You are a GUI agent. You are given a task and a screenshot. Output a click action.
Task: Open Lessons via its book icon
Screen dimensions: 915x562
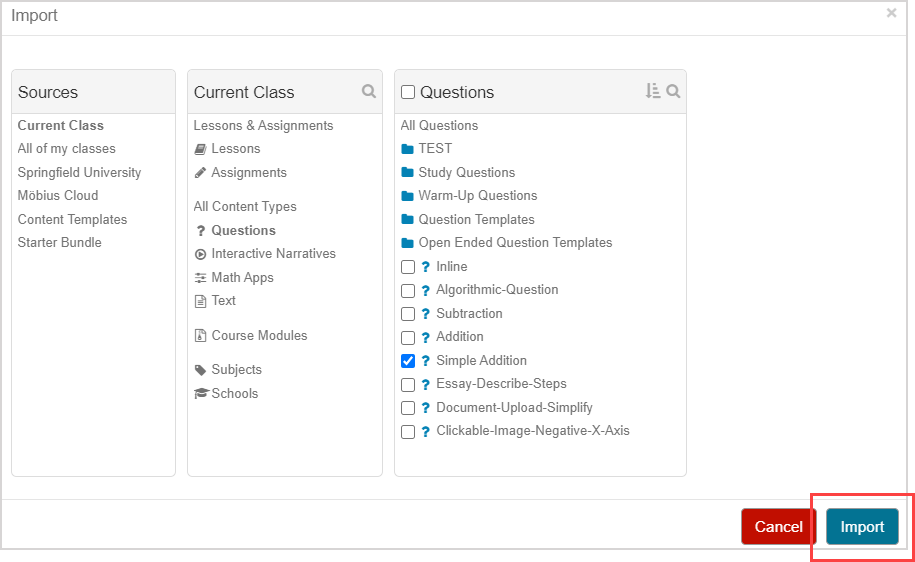(201, 149)
